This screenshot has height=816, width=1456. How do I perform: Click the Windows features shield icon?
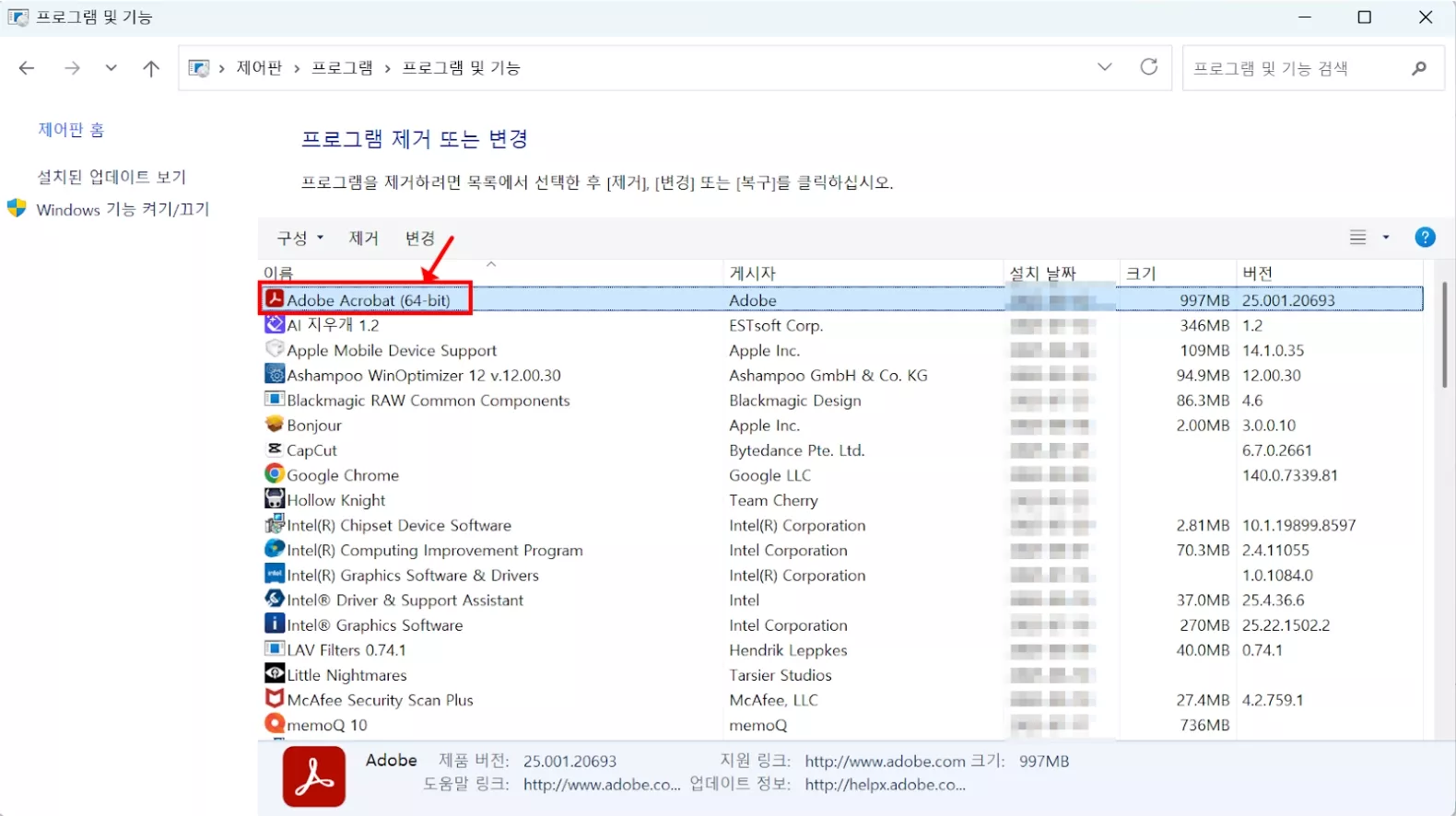coord(17,208)
